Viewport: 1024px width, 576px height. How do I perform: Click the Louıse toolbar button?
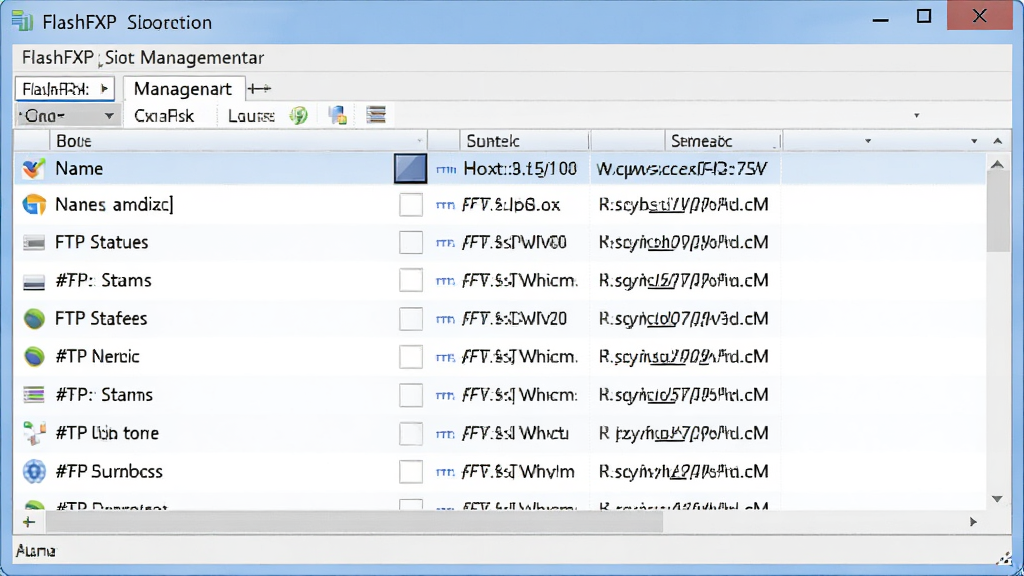pos(251,116)
